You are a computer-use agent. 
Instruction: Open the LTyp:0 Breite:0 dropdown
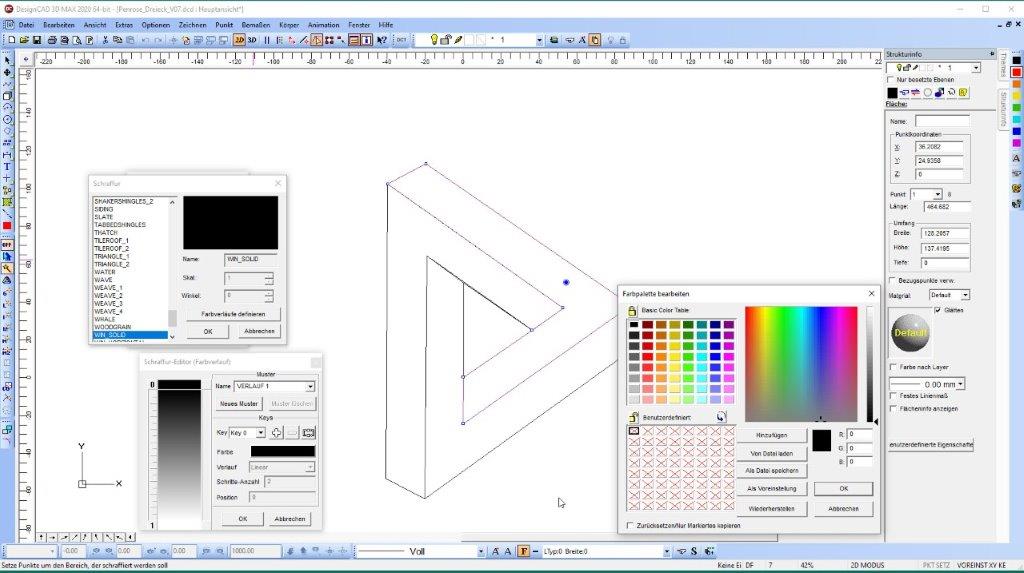point(666,551)
